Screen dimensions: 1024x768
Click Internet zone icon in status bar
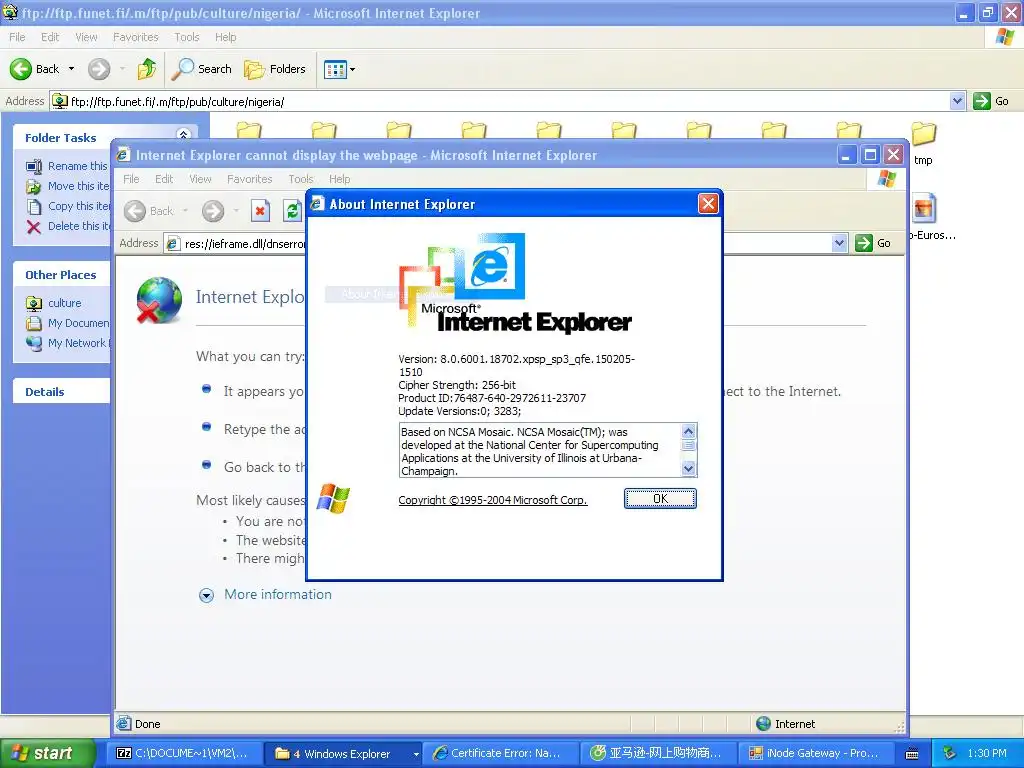tap(763, 724)
